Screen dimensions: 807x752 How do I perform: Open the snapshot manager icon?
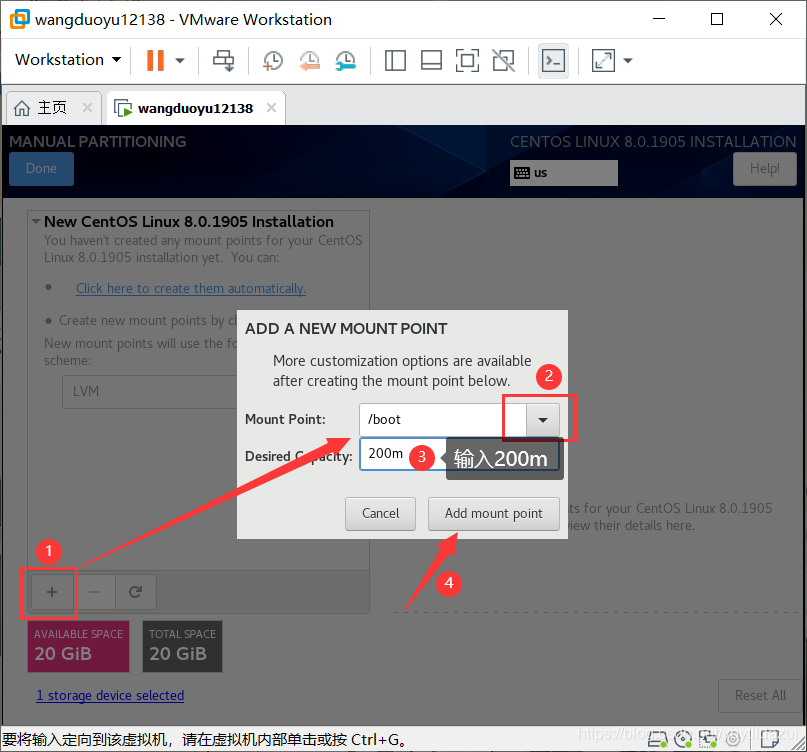coord(346,60)
